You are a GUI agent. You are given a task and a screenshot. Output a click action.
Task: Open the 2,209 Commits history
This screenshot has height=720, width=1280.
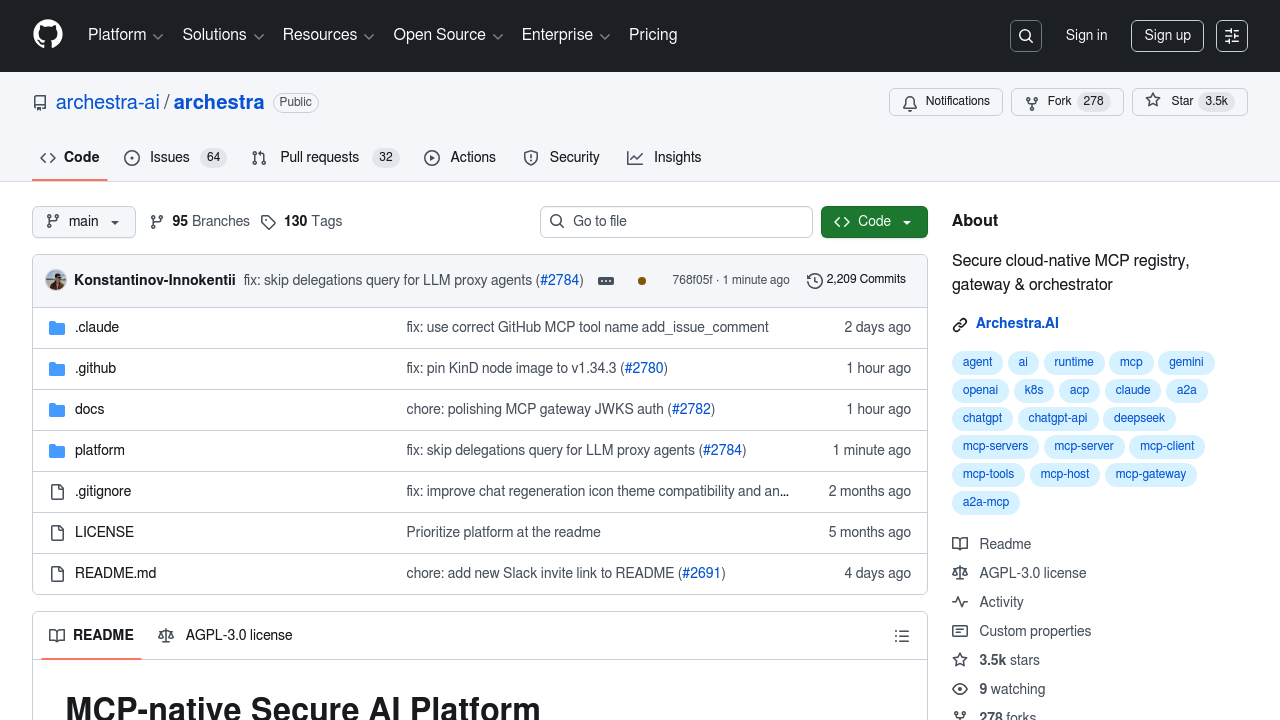(856, 280)
